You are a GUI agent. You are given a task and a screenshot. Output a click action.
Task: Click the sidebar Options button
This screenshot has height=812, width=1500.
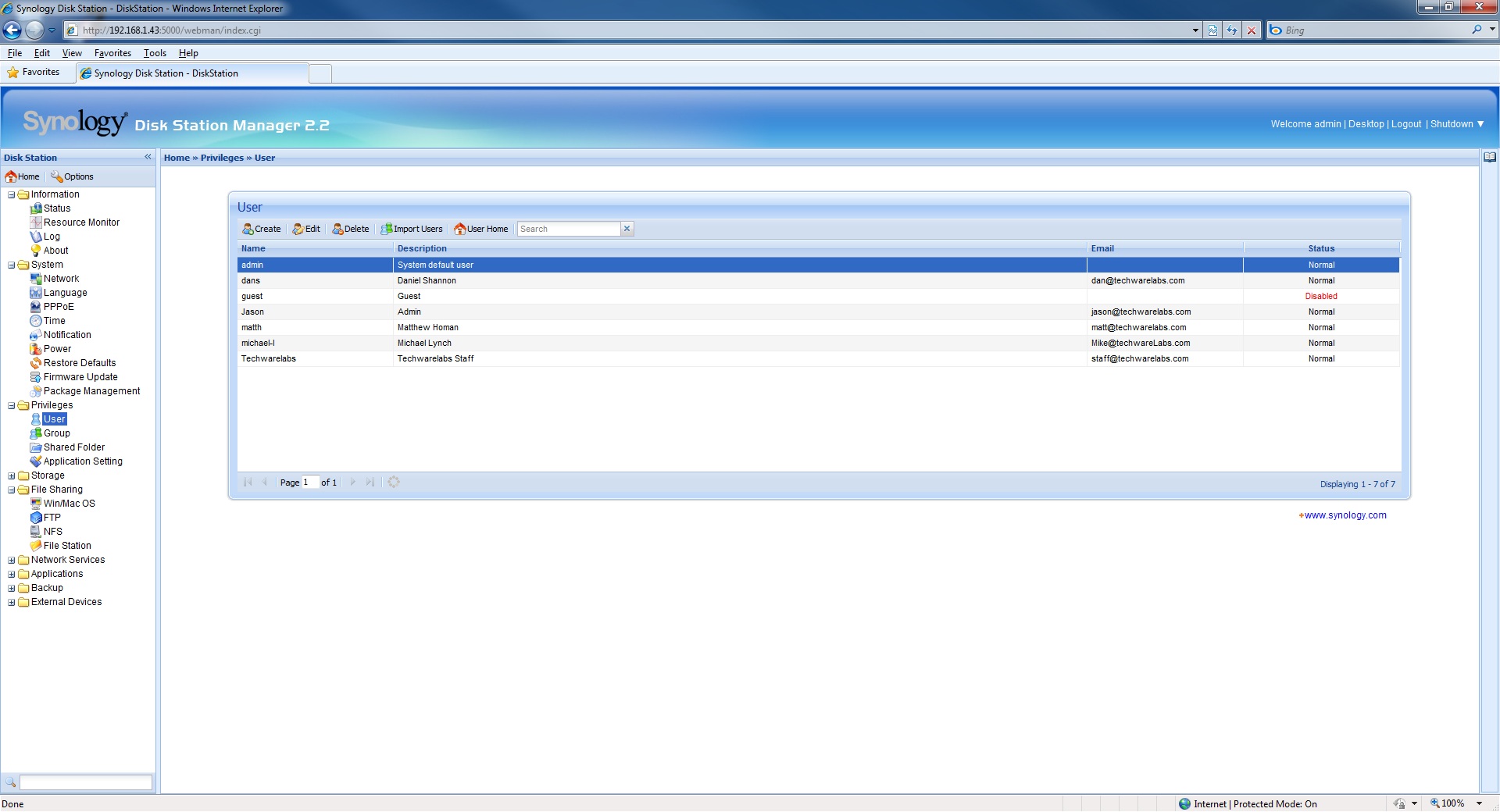pos(72,176)
